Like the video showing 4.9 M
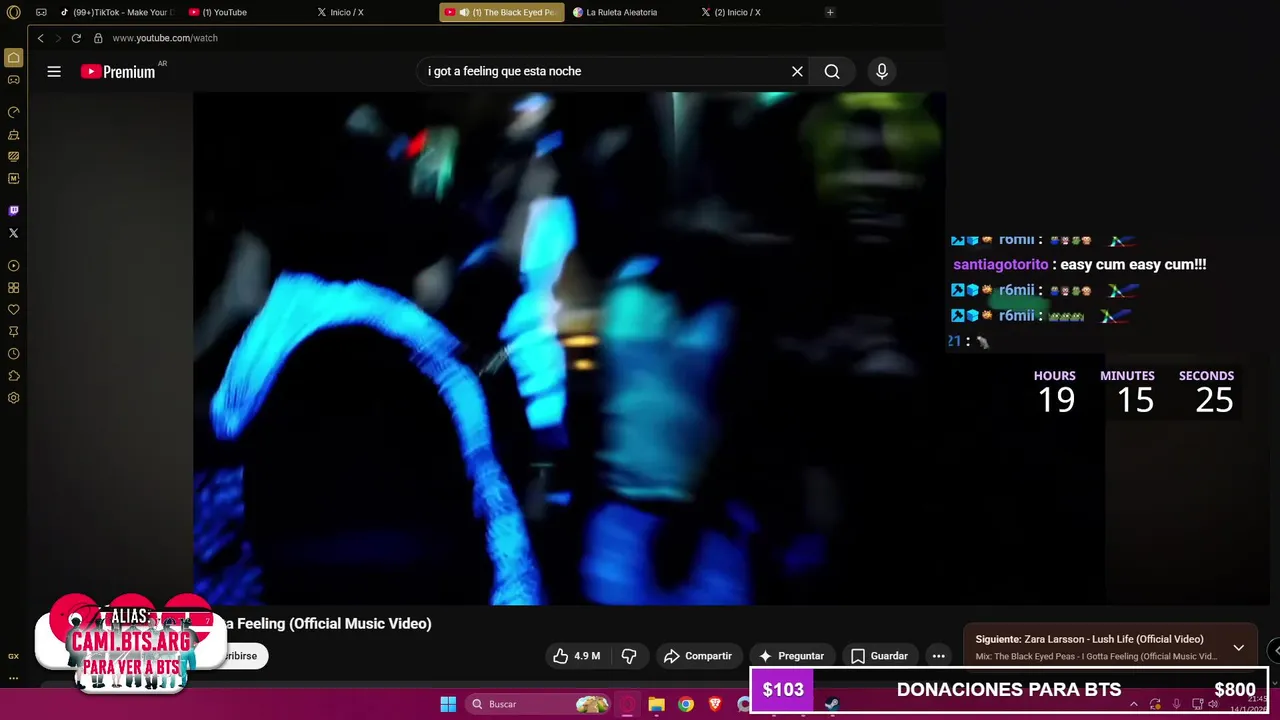 (x=578, y=656)
